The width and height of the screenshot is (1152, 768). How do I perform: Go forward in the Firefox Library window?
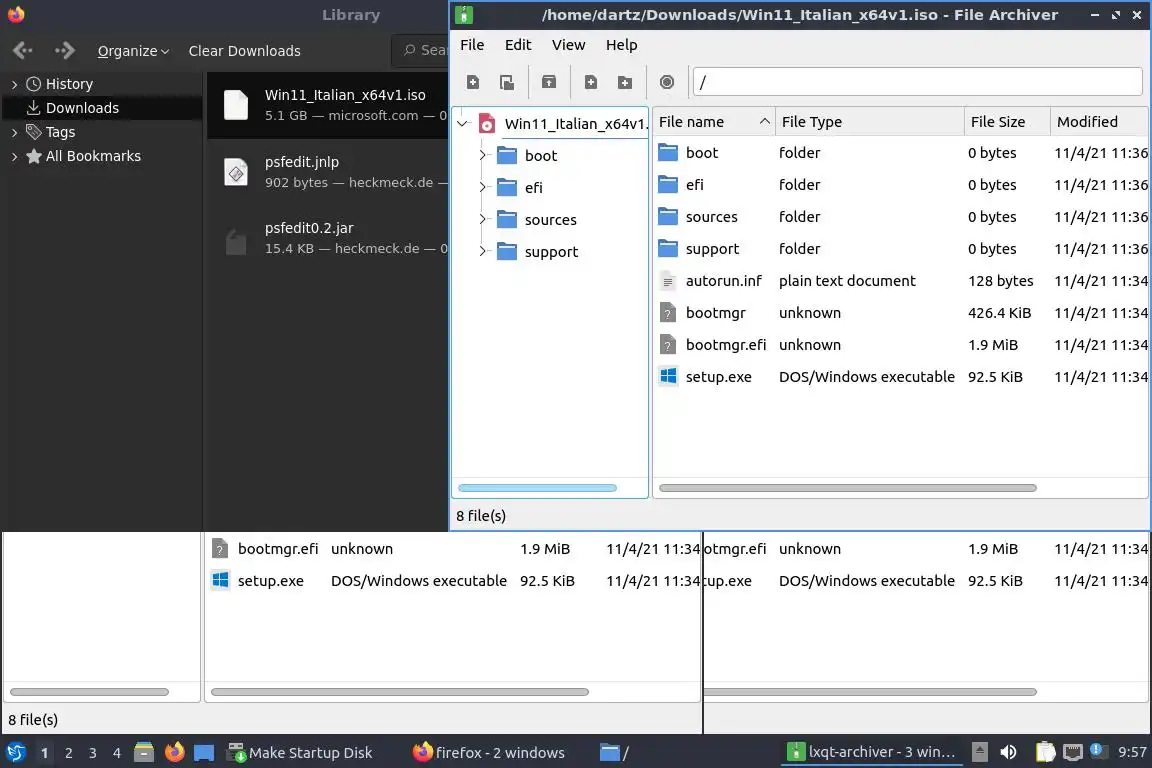point(65,50)
